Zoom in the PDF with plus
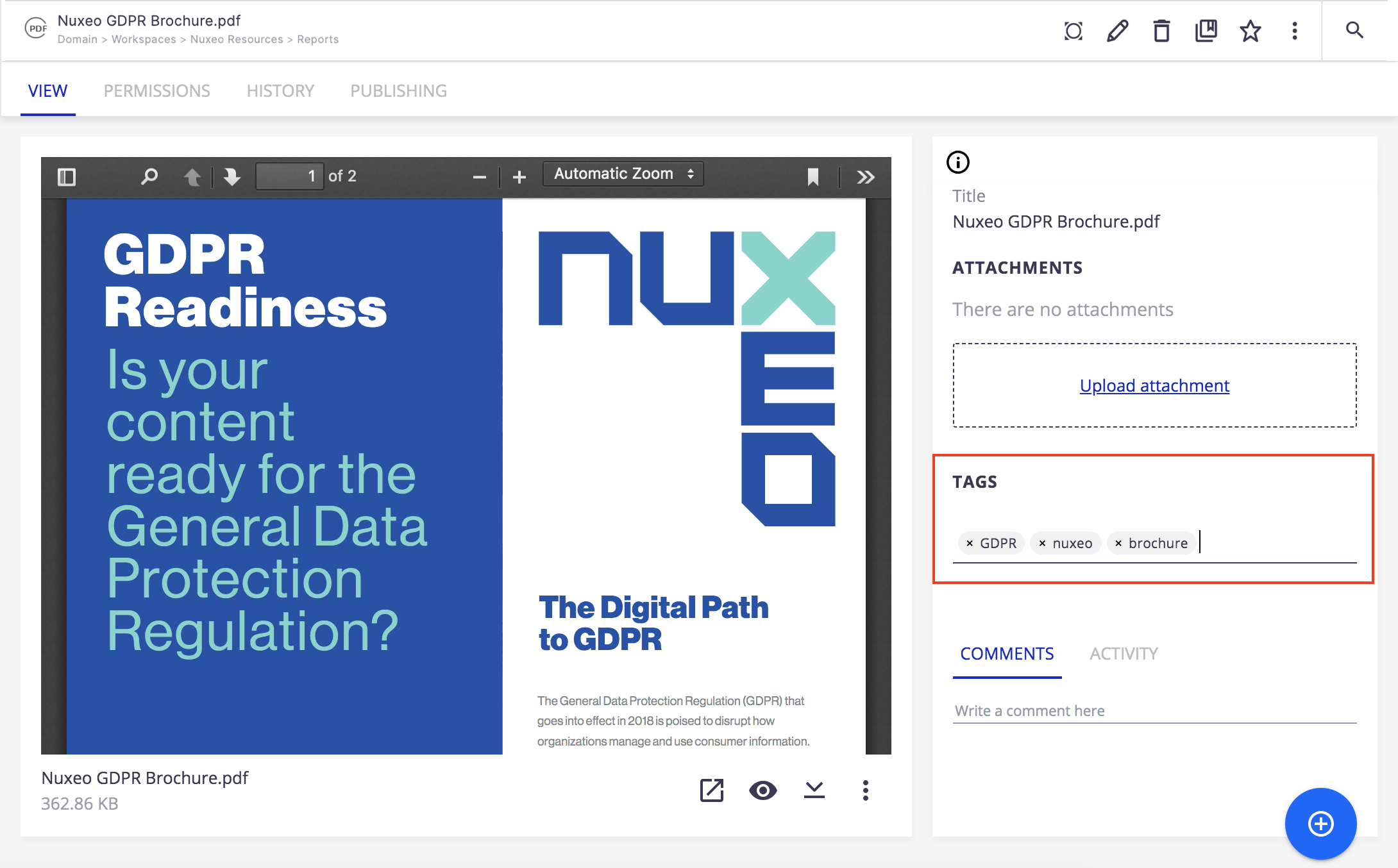1398x868 pixels. point(519,177)
